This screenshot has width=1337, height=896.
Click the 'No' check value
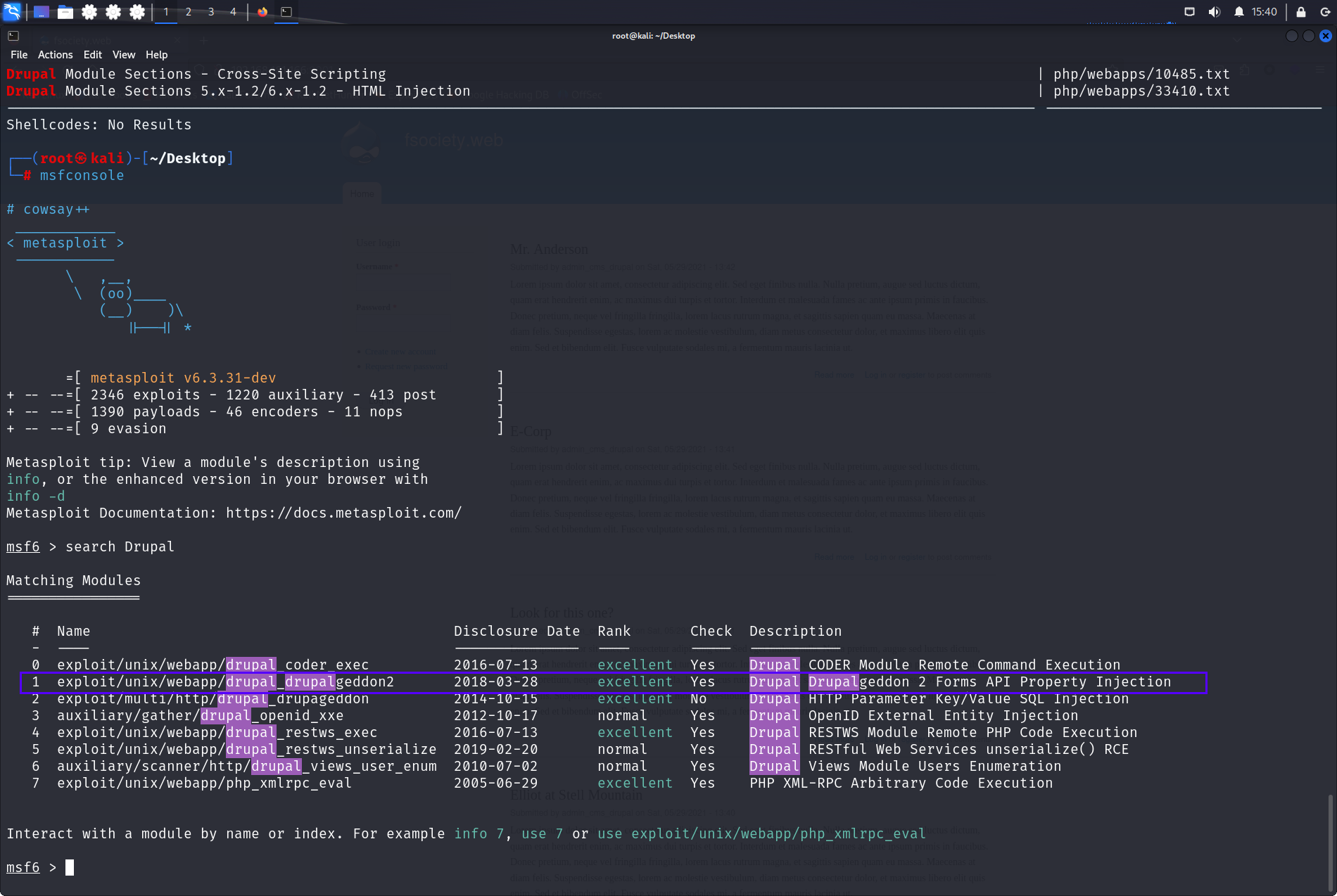698,698
